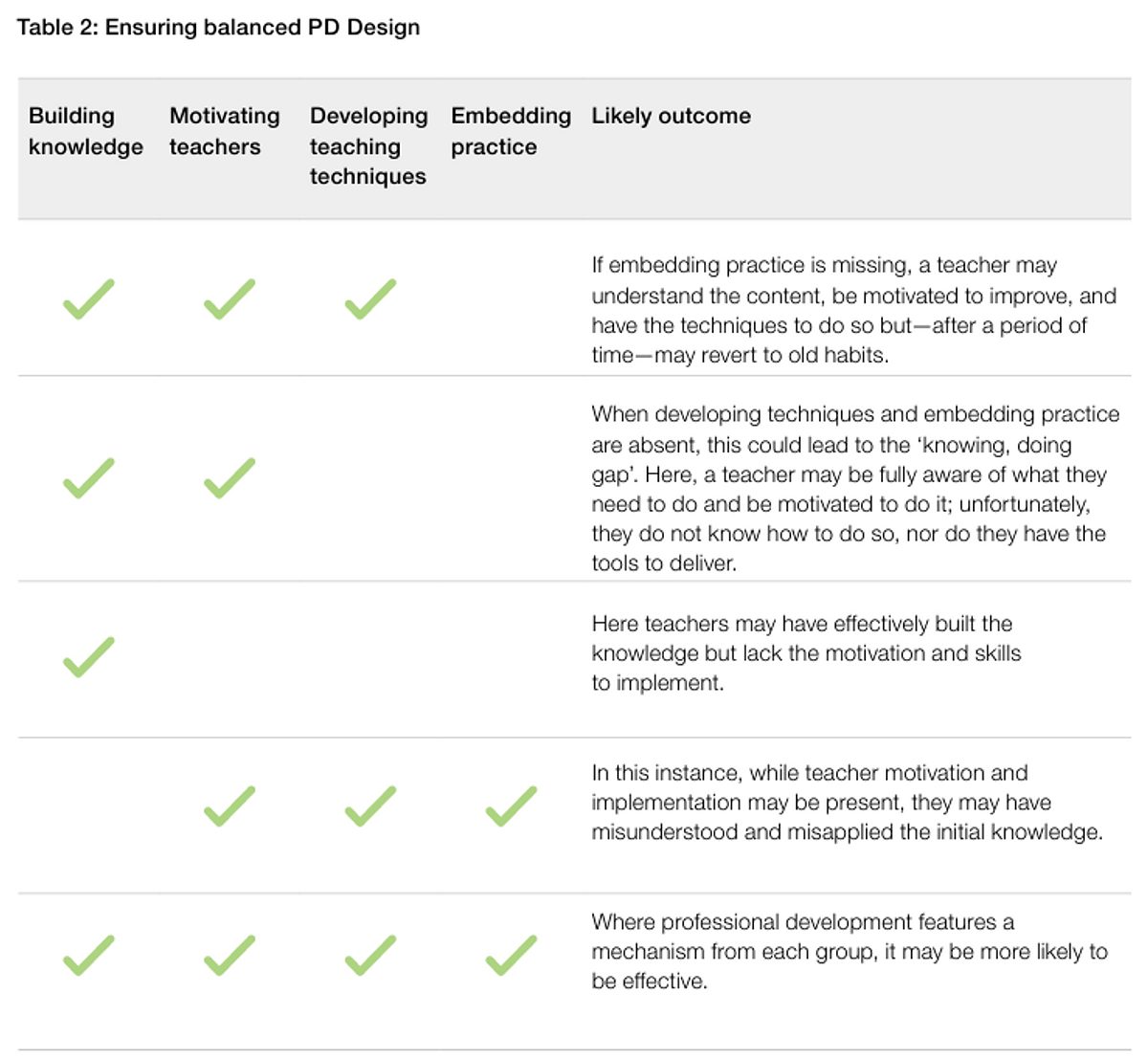Click the lone checkmark in 'lack the motivation' row

pos(88,657)
